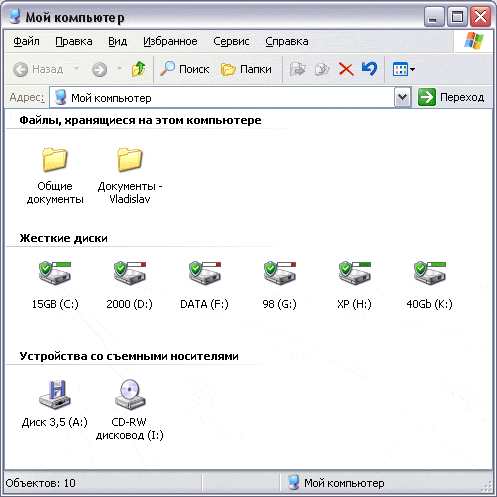Open the Избранное menu

pos(170,41)
